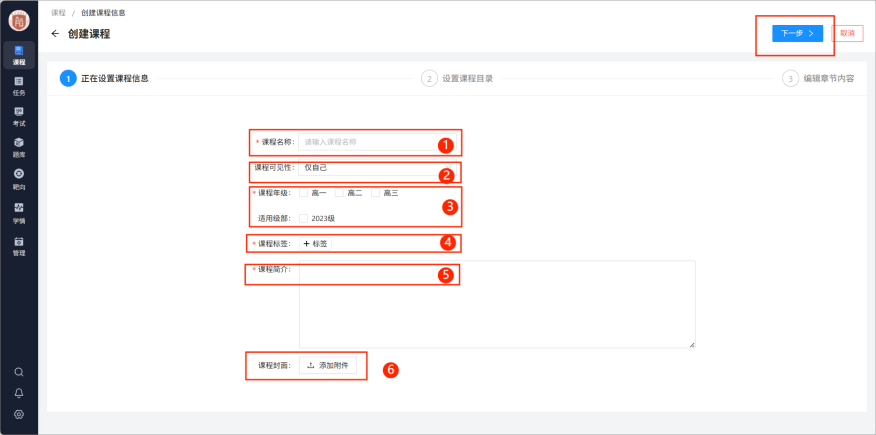Open the 课程可见性 dropdown
The width and height of the screenshot is (876, 435).
coord(377,168)
